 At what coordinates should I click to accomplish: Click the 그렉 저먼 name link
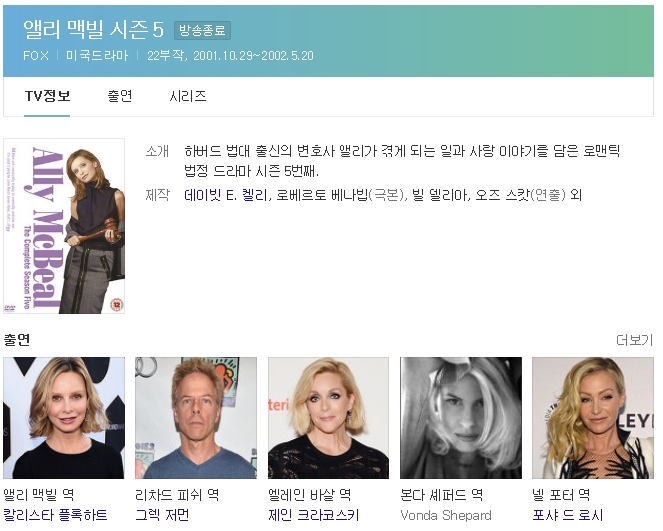click(162, 515)
